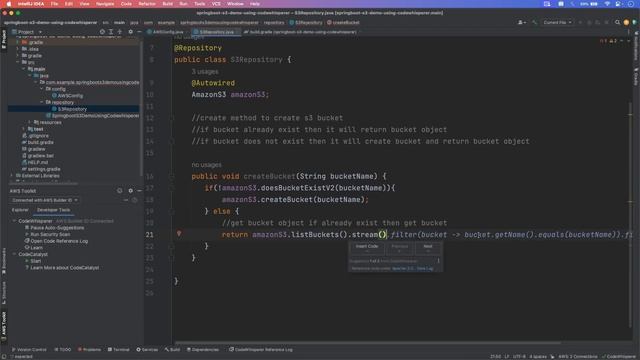
Task: Click Insert Code in the suggestion popup
Action: click(x=367, y=248)
